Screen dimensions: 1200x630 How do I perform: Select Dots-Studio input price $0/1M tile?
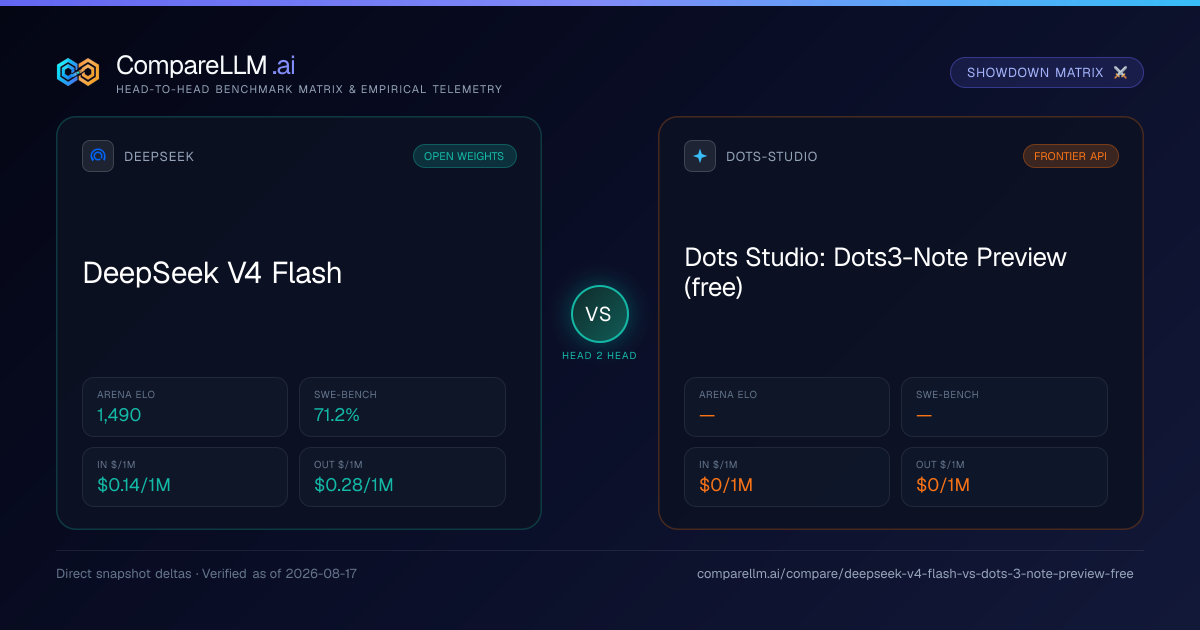tap(787, 477)
